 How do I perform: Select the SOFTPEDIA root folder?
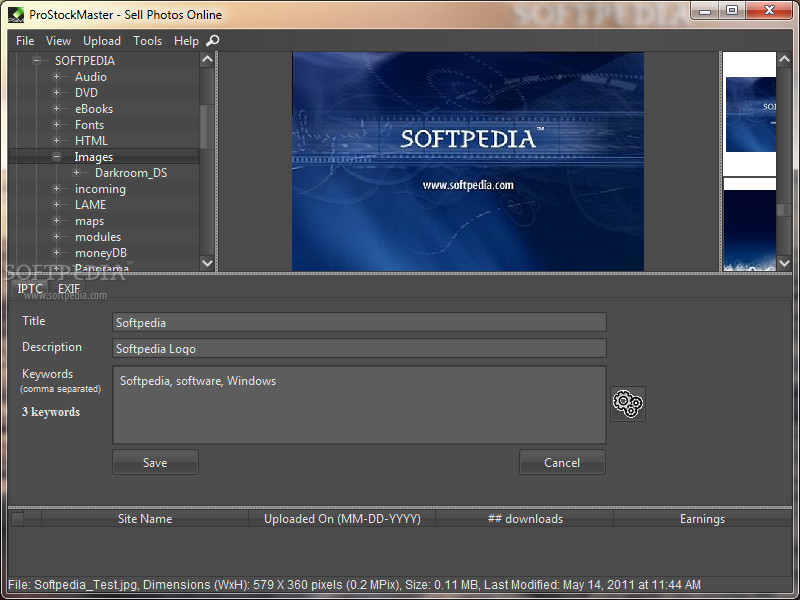click(85, 60)
